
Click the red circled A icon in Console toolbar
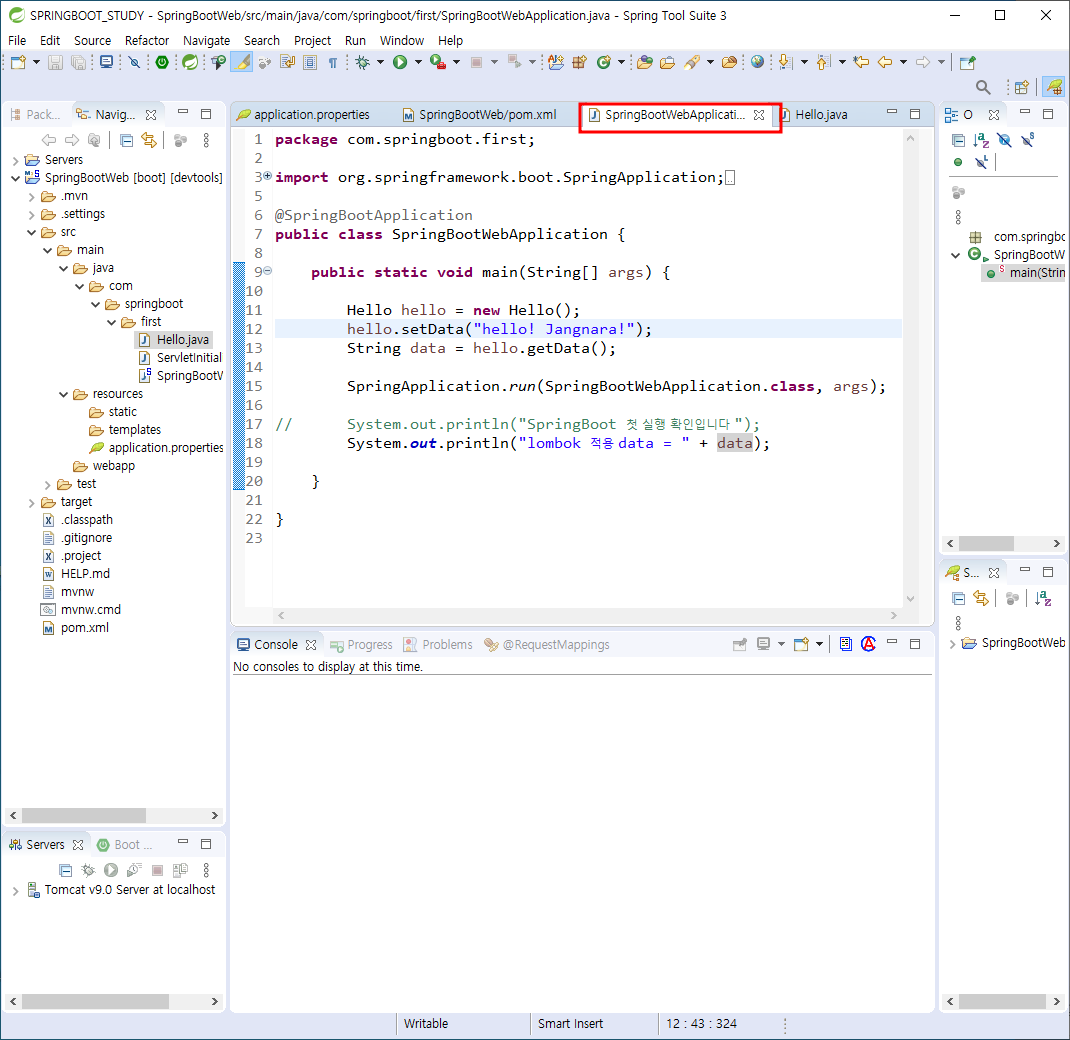(x=868, y=644)
